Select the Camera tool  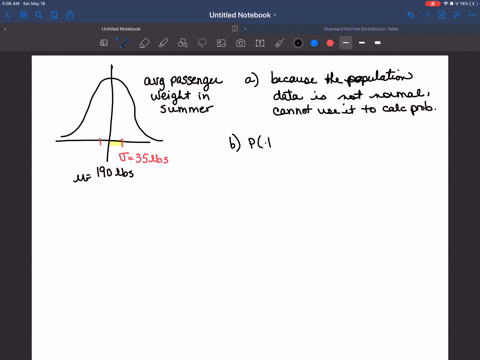(x=241, y=43)
